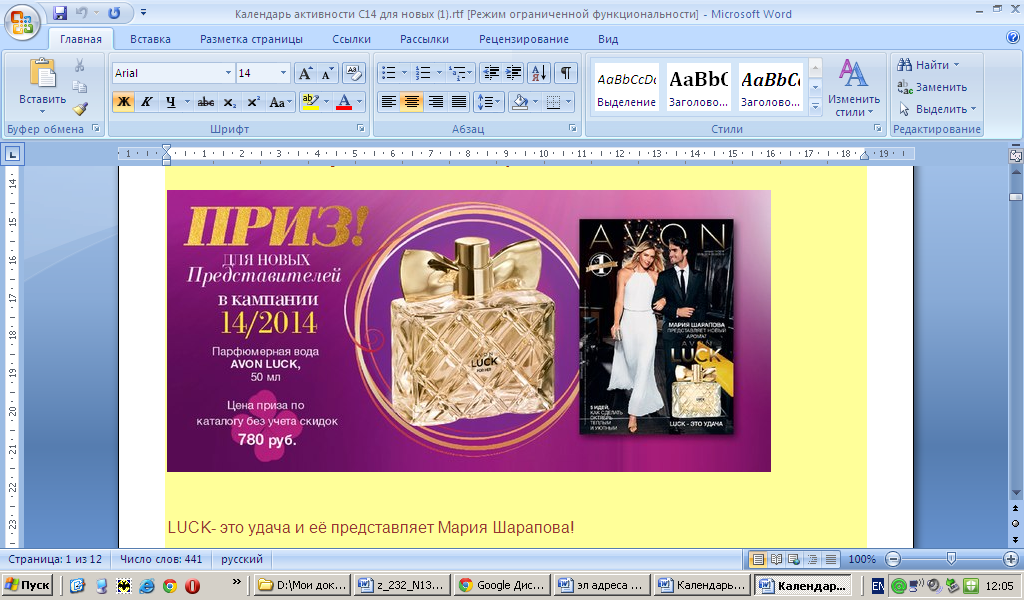Toggle Bold (Ж) formatting
The image size is (1024, 600).
[x=123, y=102]
